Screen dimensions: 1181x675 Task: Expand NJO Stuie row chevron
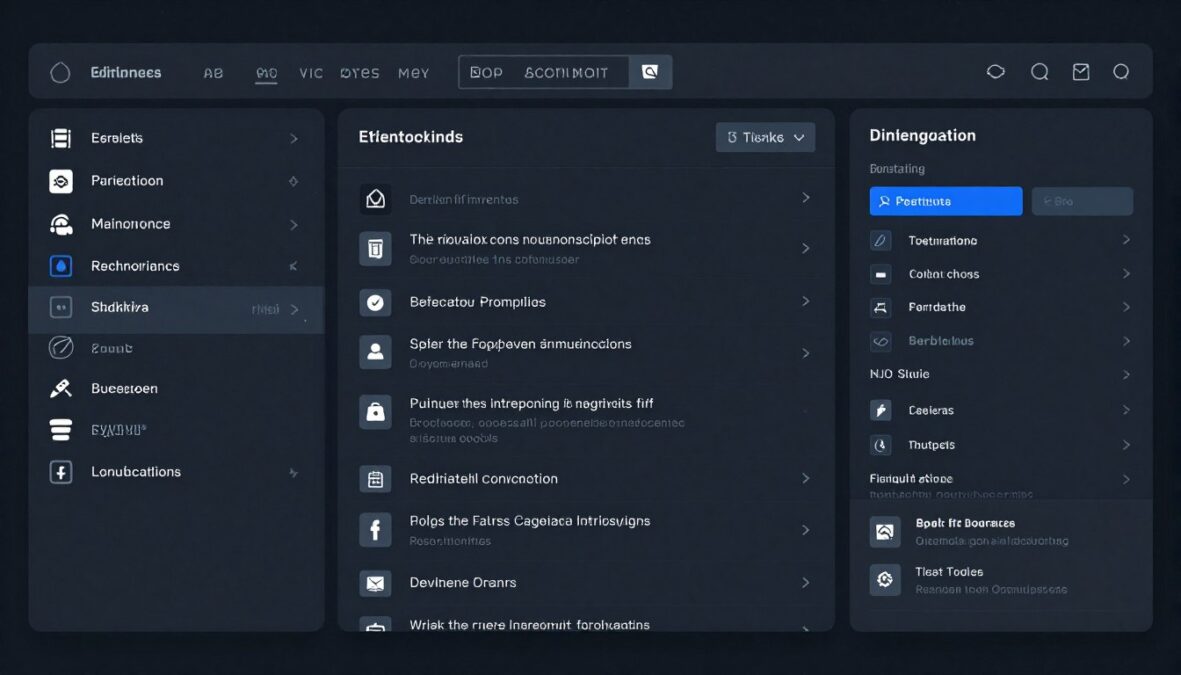pos(1126,374)
